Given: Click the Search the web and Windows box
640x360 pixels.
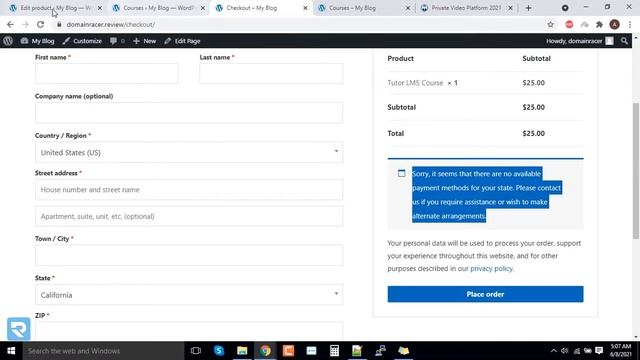Looking at the screenshot, I should point(103,351).
